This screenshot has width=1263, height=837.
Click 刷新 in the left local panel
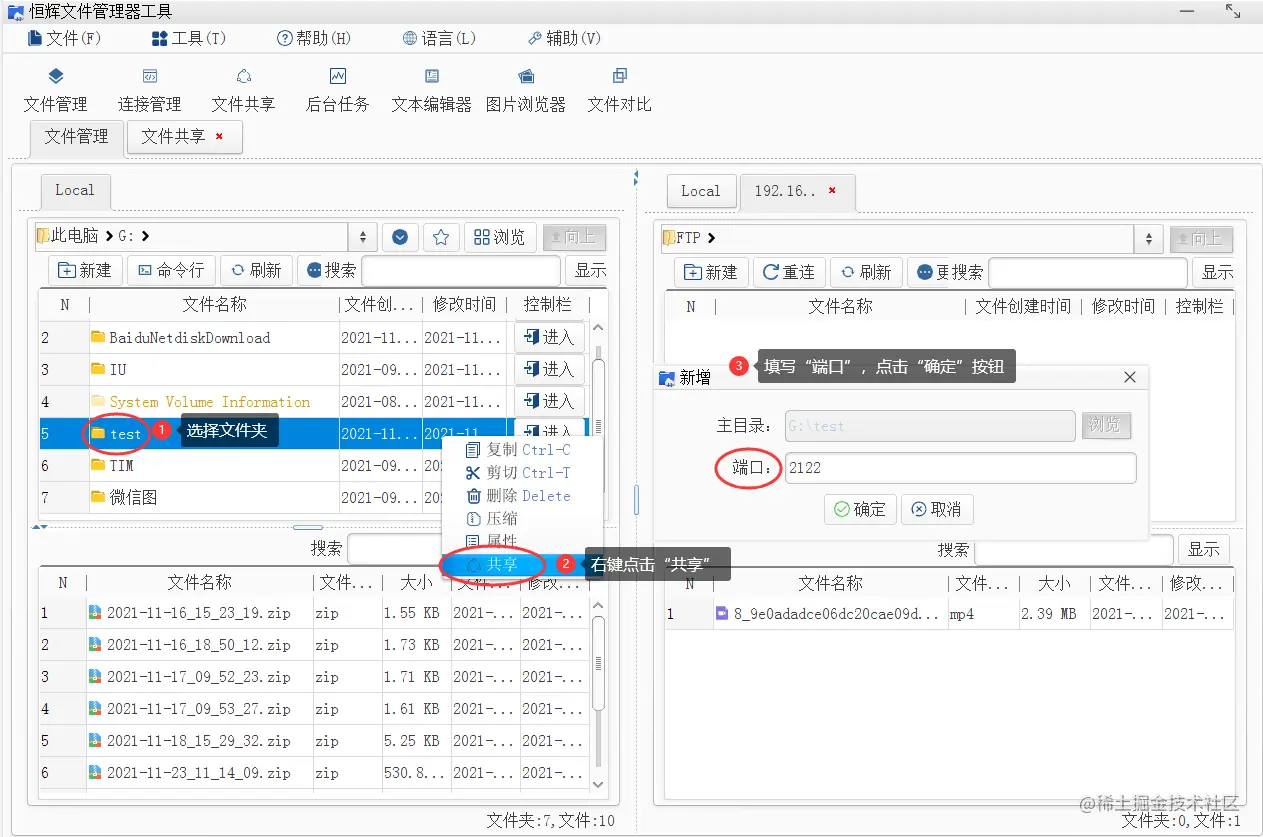[x=257, y=270]
